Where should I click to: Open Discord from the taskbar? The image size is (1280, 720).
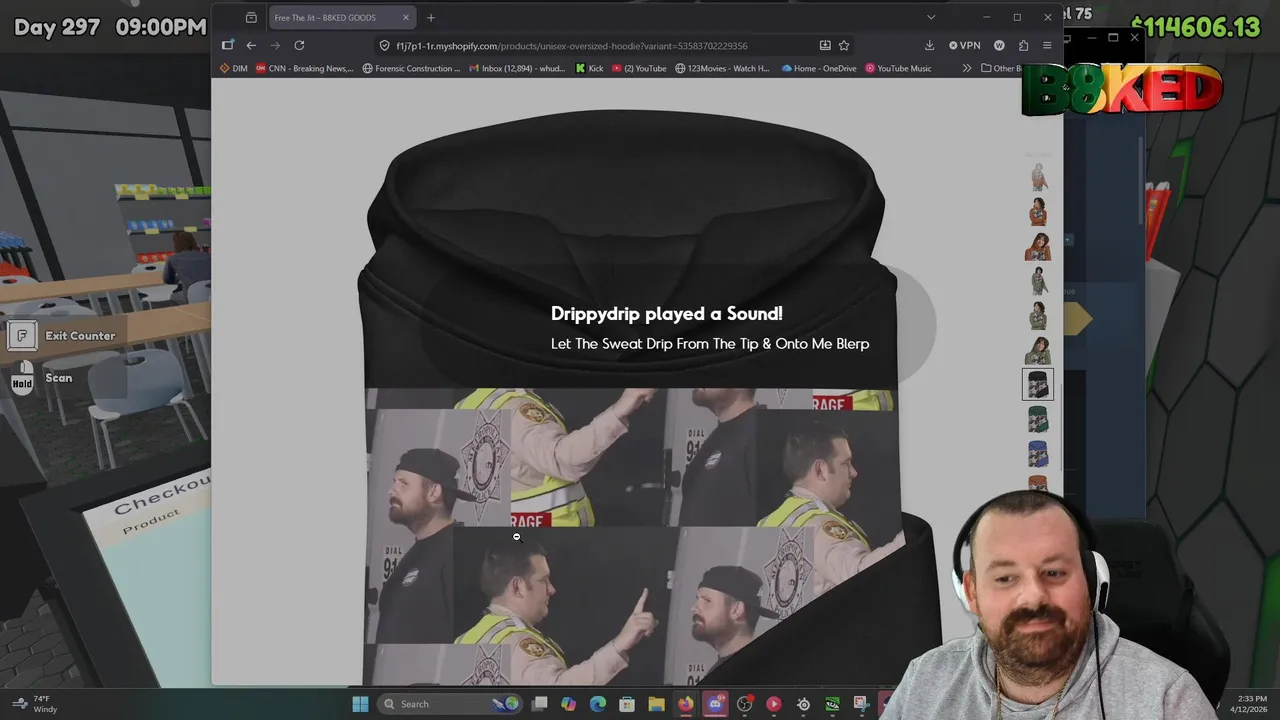pos(715,704)
